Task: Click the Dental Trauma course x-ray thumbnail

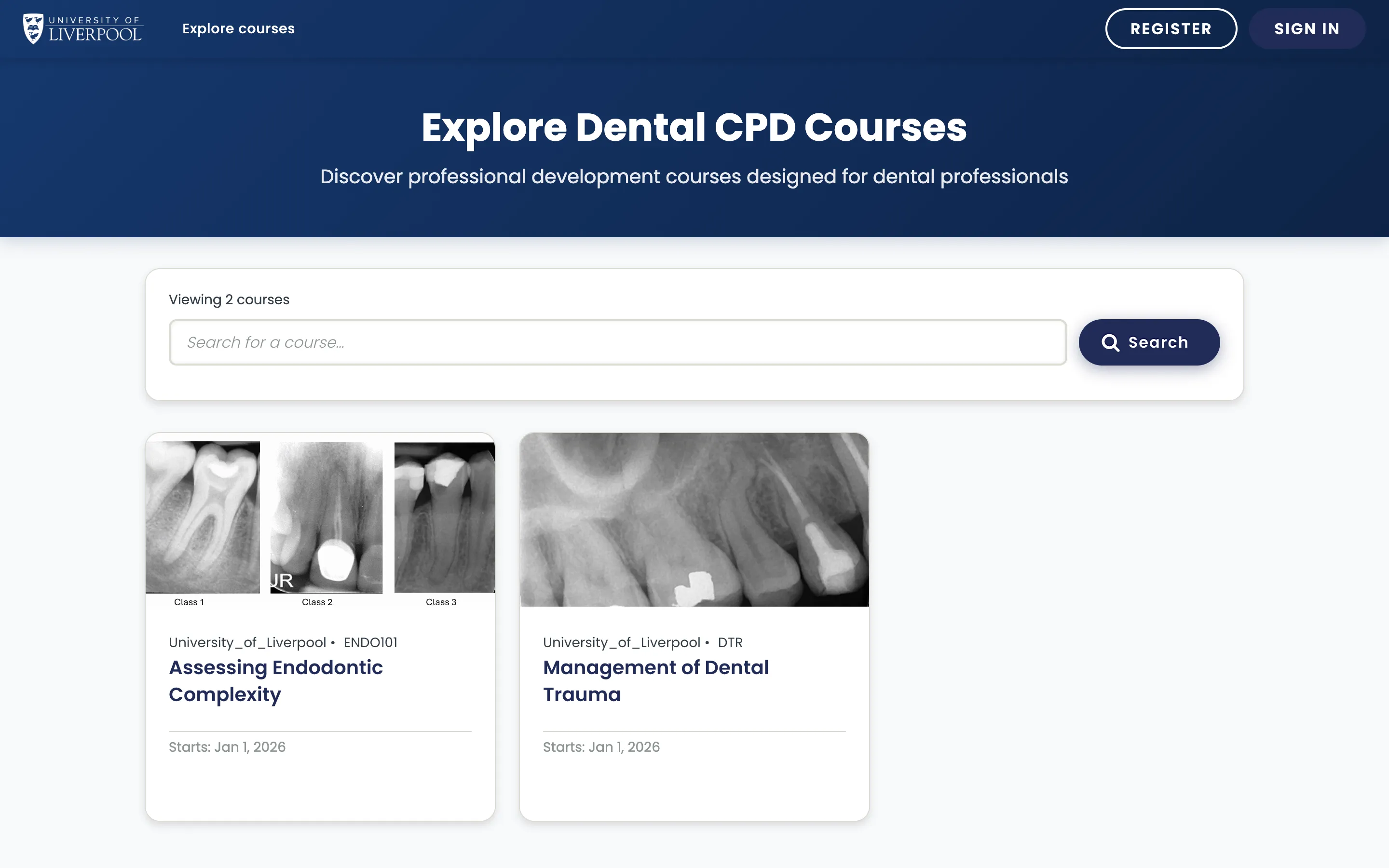Action: [x=694, y=519]
